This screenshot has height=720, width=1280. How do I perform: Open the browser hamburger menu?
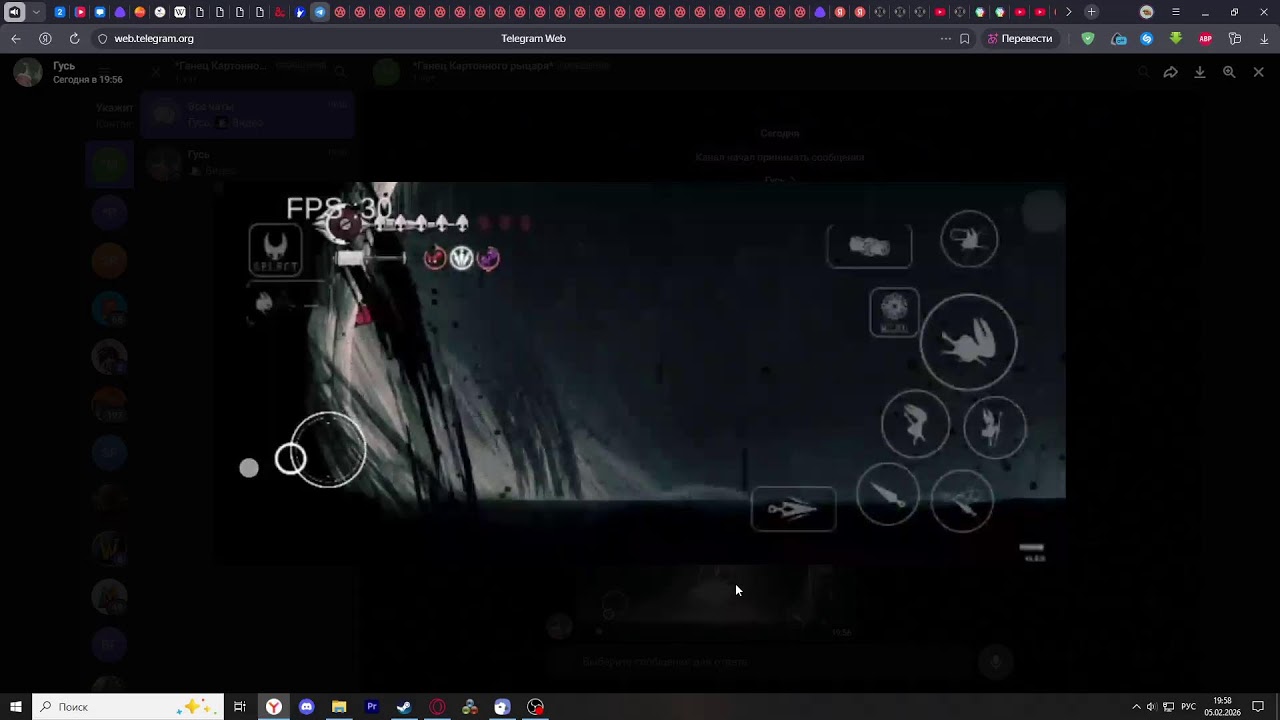tap(1176, 12)
